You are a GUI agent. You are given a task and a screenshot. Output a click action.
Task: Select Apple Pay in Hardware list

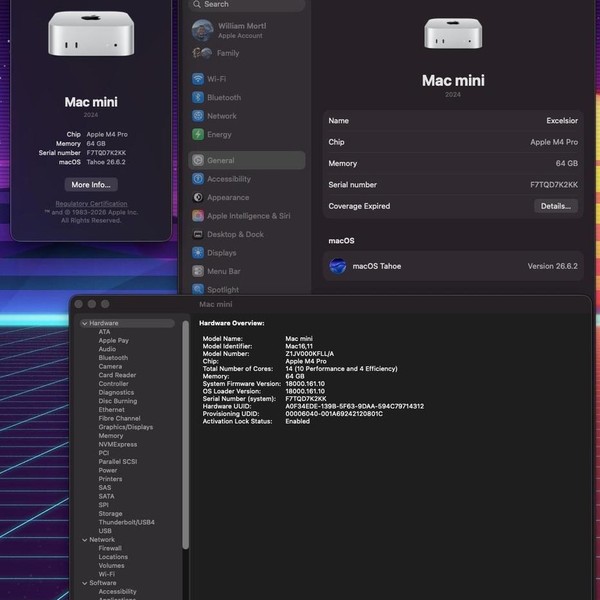[114, 341]
